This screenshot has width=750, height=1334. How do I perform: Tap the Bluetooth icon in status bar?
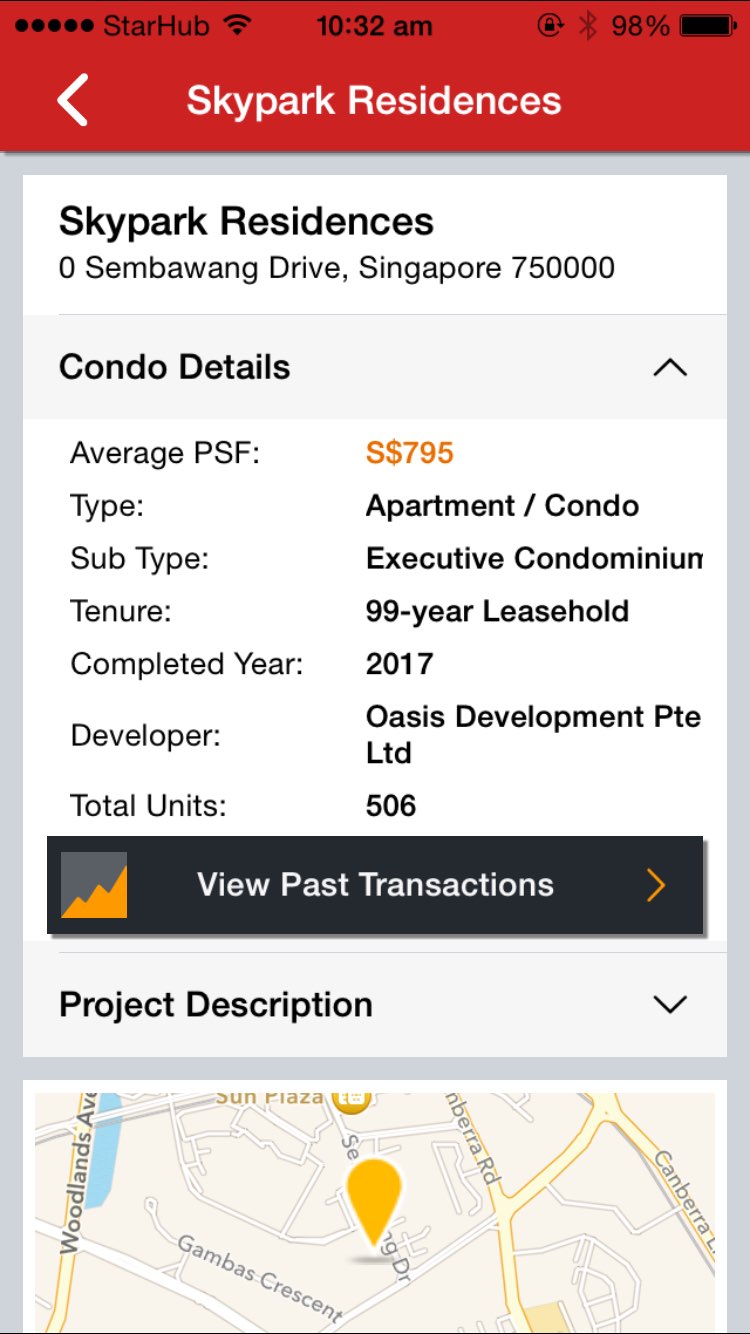[588, 26]
